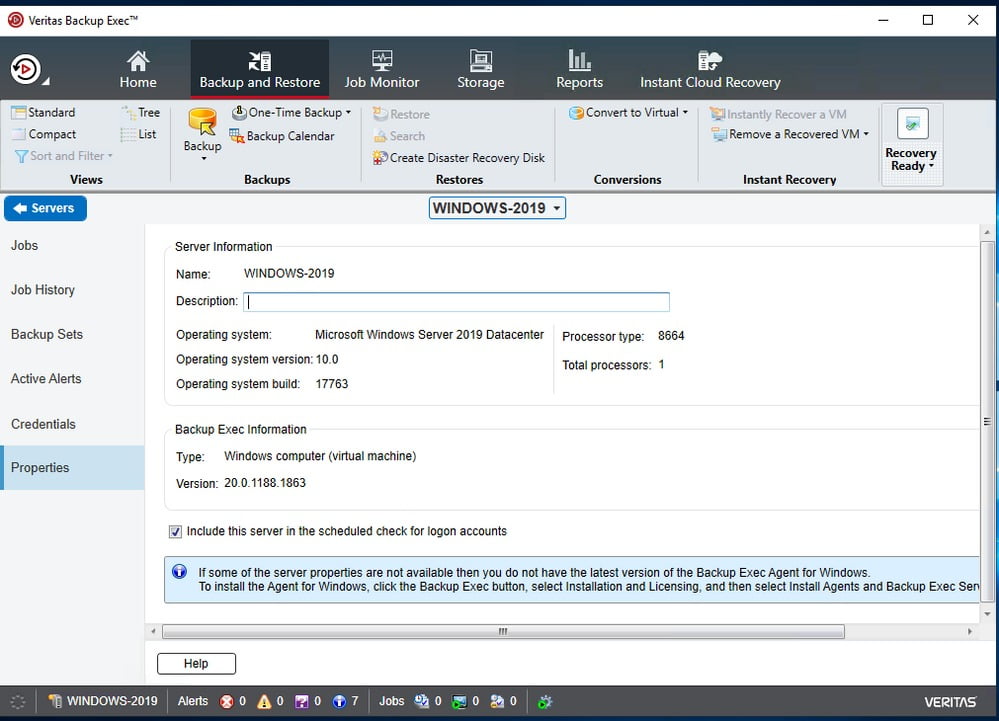Go back to Servers
This screenshot has height=721, width=999.
coord(45,208)
